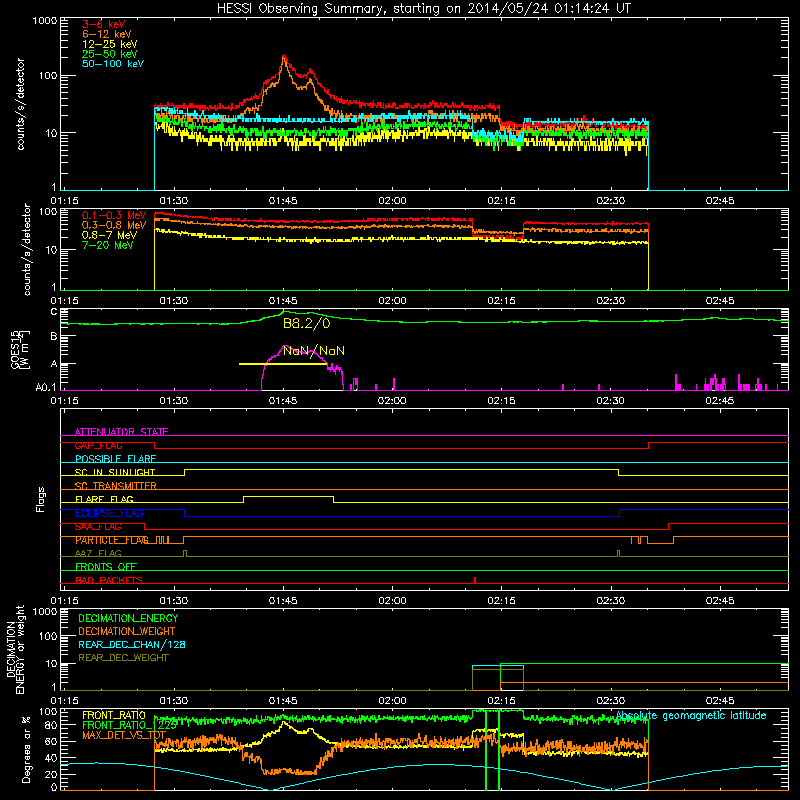This screenshot has width=800, height=800.
Task: Click the A0.1 label on GOES axis
Action: click(46, 387)
